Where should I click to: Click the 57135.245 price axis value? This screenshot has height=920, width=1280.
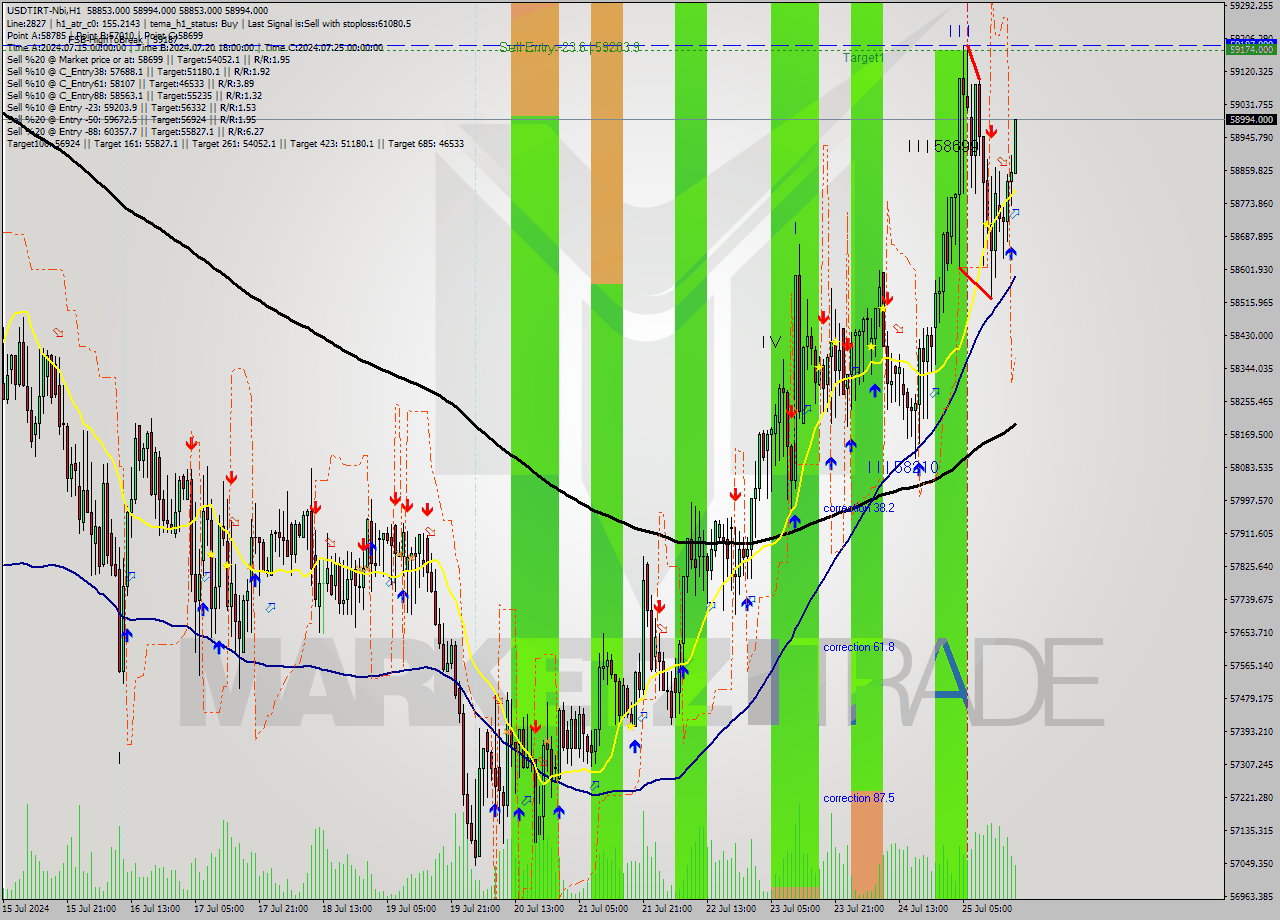pyautogui.click(x=1251, y=831)
